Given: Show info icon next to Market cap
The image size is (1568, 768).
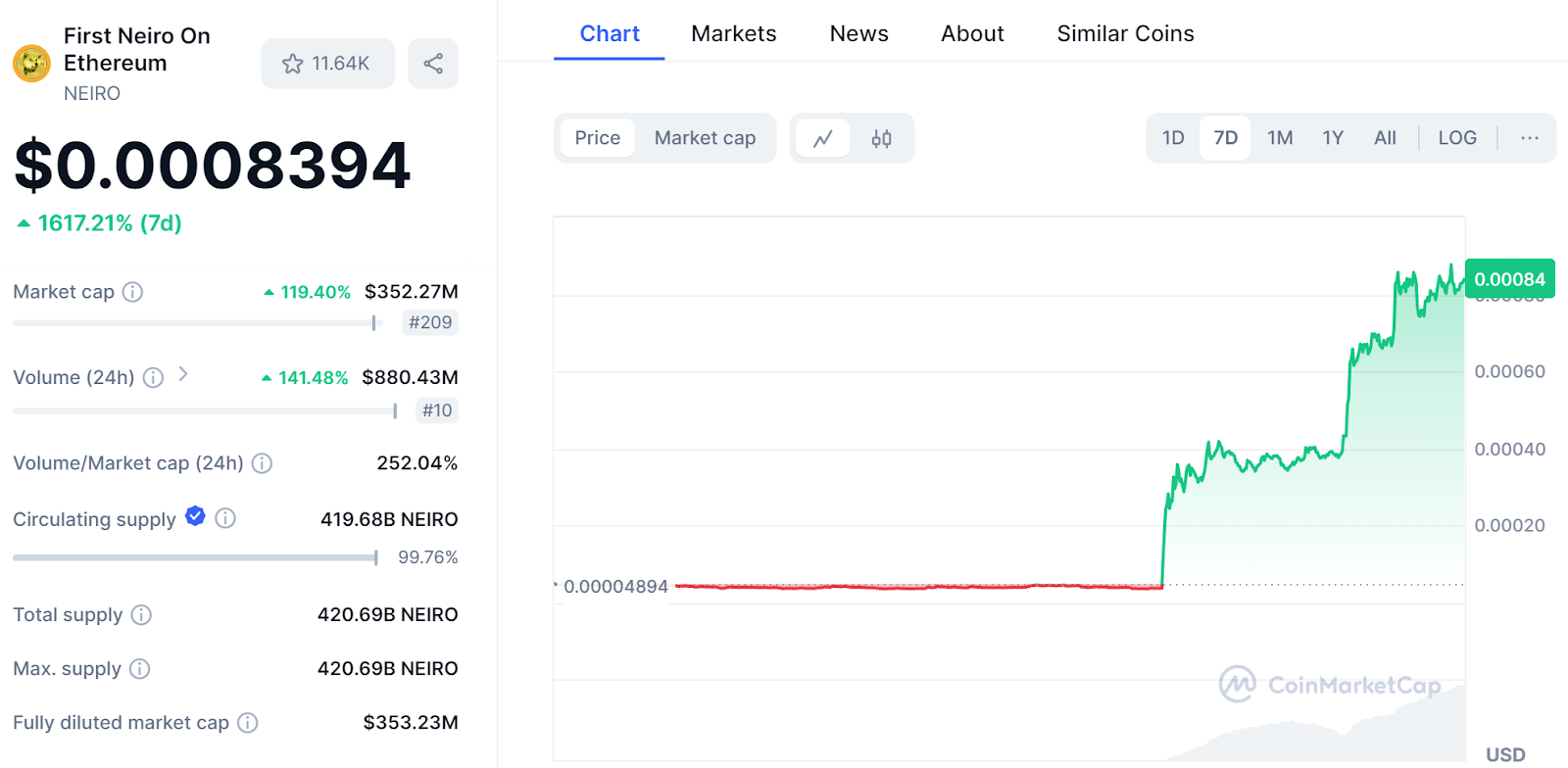Looking at the screenshot, I should point(132,292).
